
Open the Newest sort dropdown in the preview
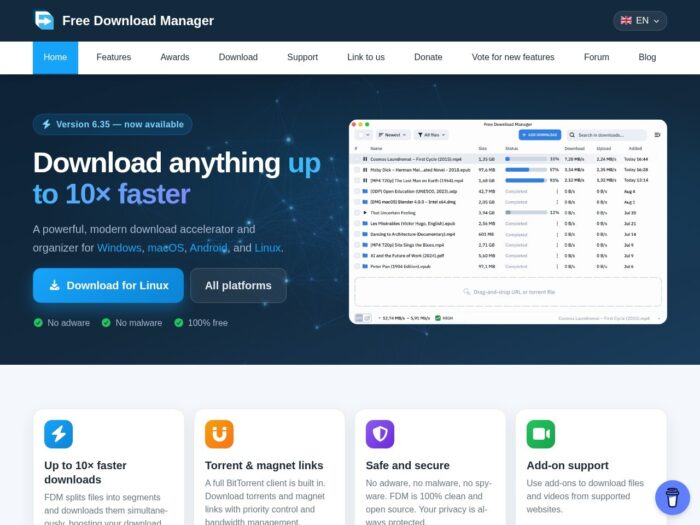[392, 135]
